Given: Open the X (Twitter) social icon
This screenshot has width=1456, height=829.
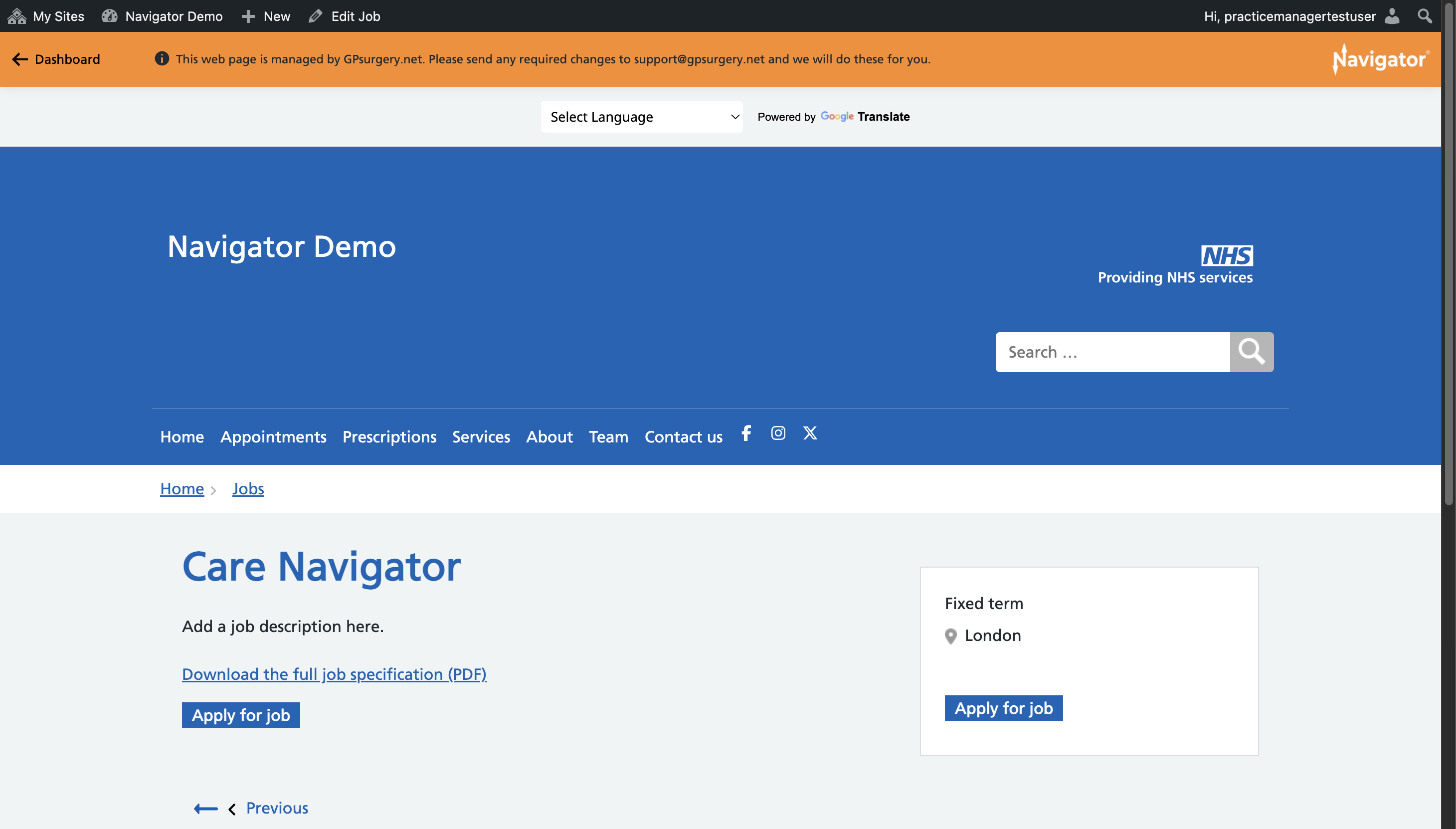Looking at the screenshot, I should pos(810,433).
